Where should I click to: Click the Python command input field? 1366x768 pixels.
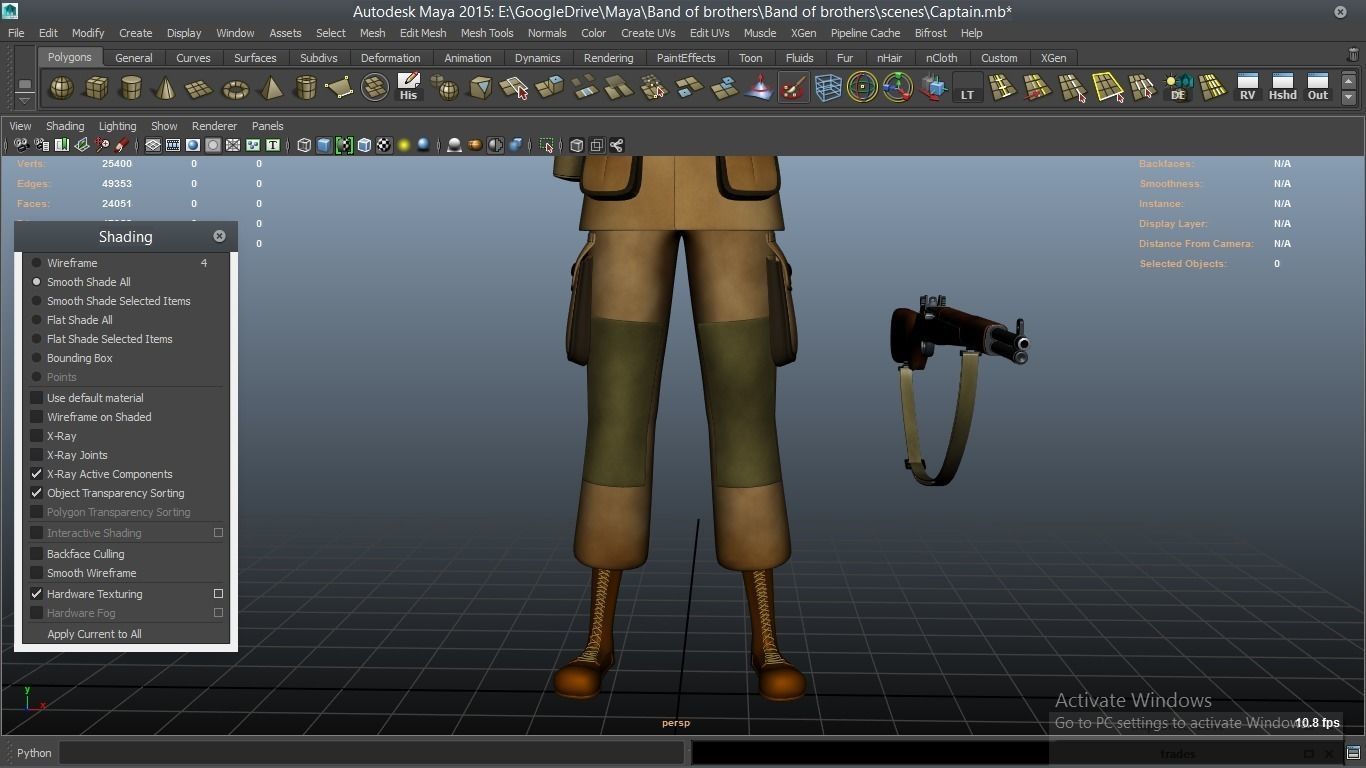click(372, 753)
